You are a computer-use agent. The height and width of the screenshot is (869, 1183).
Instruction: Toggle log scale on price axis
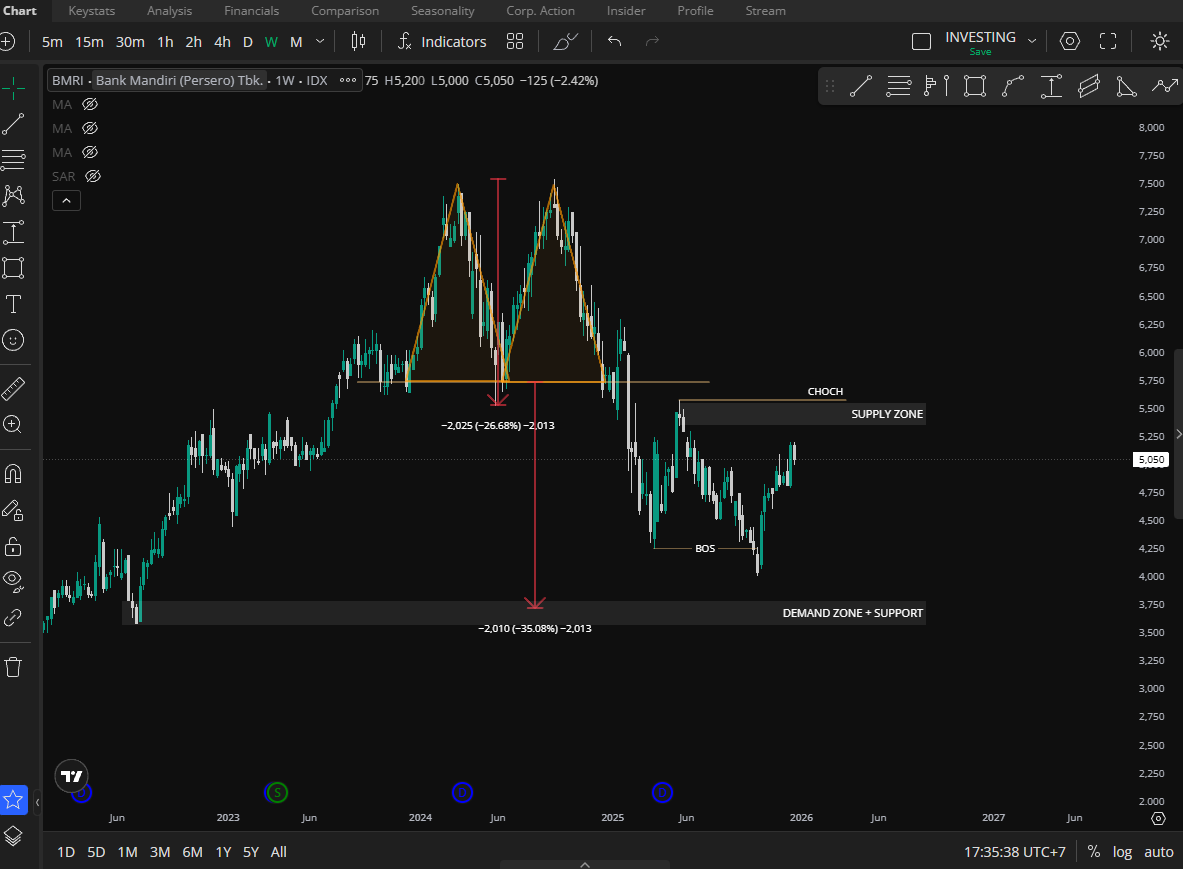(1123, 852)
